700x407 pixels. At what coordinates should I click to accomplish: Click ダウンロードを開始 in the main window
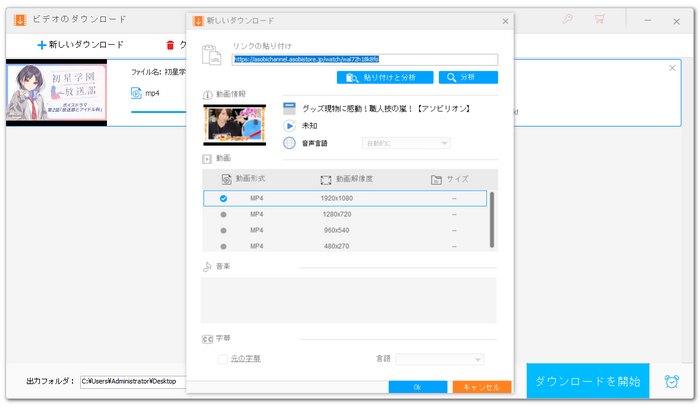tap(588, 381)
